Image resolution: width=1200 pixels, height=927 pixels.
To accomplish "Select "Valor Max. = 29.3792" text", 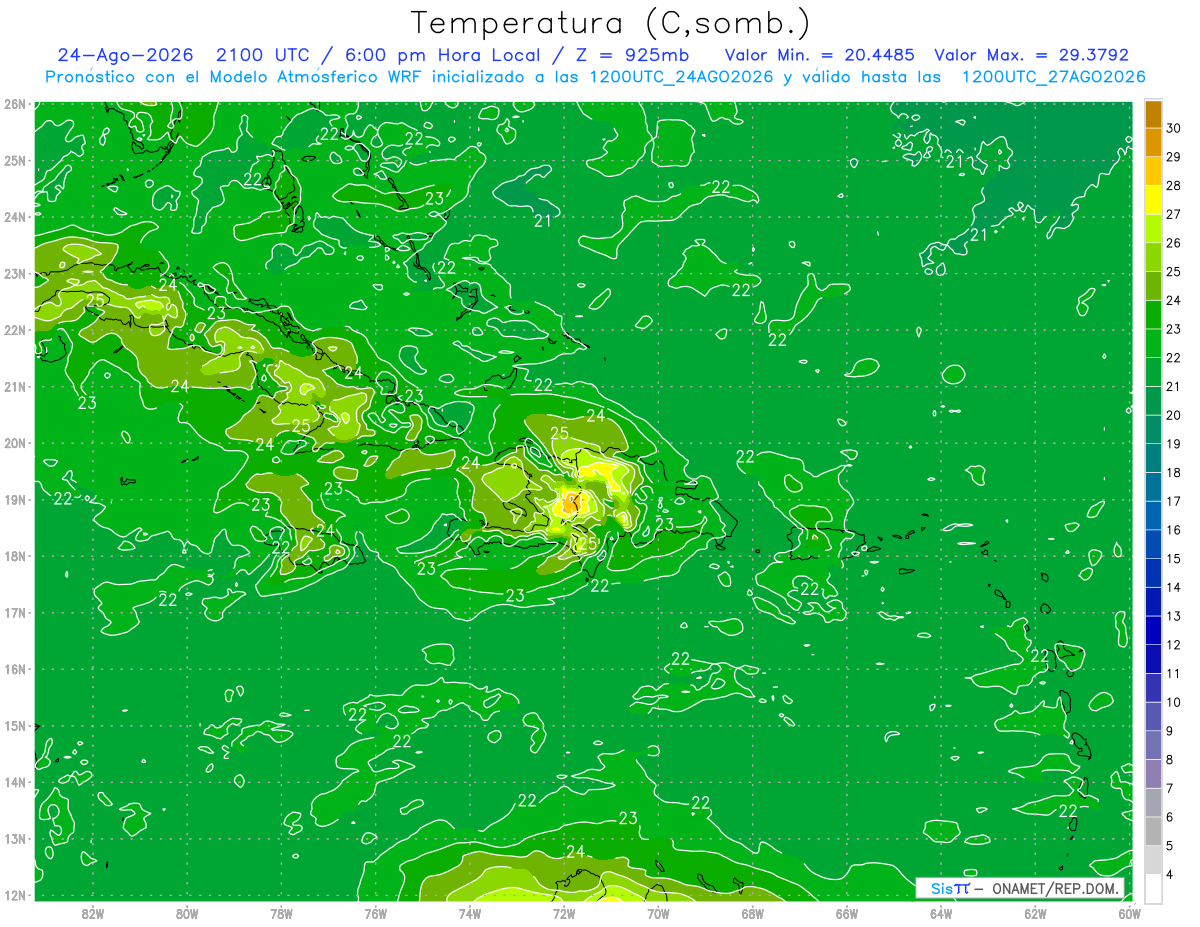I will coord(1031,56).
